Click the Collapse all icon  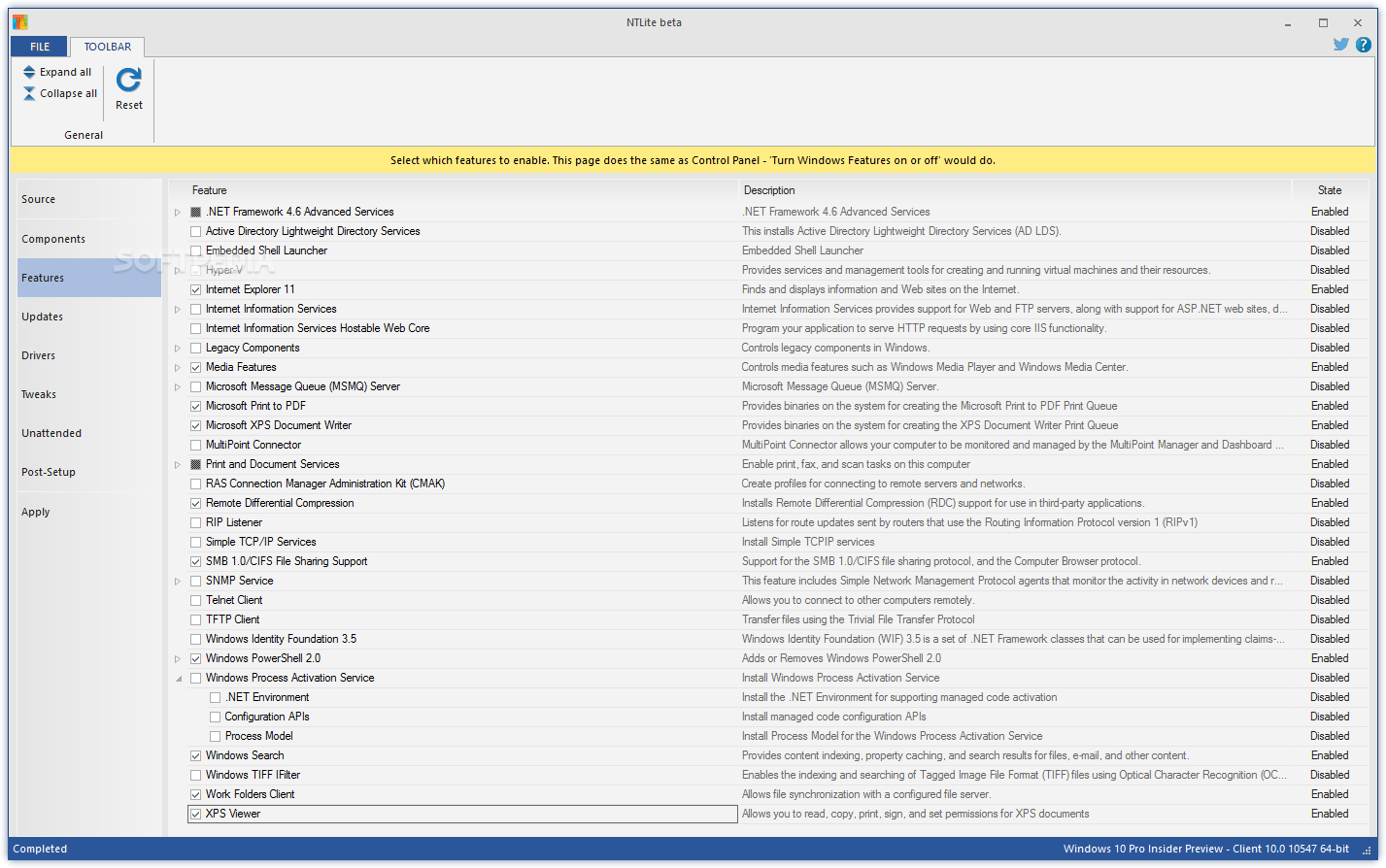coord(29,93)
